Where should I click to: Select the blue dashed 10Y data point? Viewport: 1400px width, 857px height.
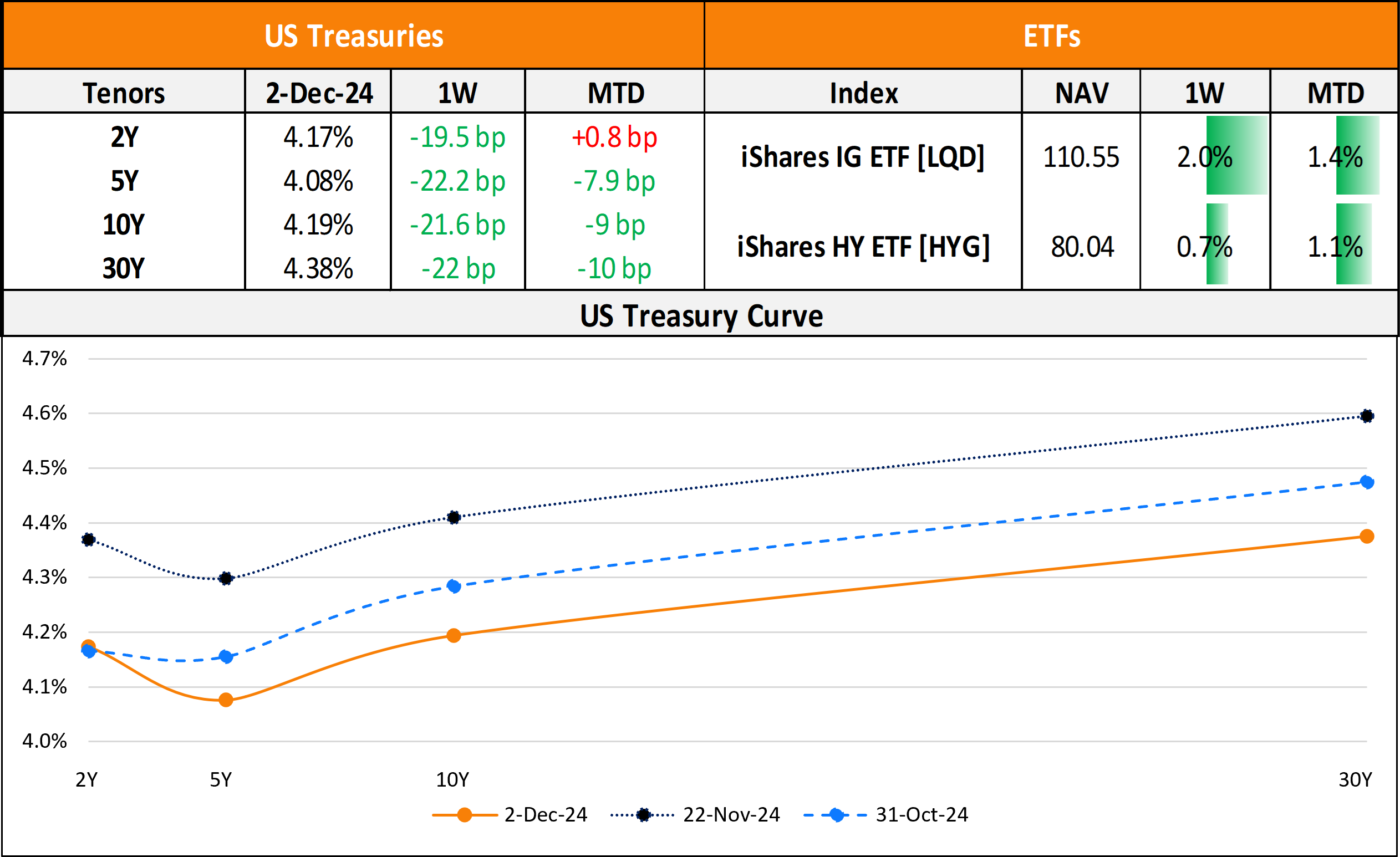[454, 586]
